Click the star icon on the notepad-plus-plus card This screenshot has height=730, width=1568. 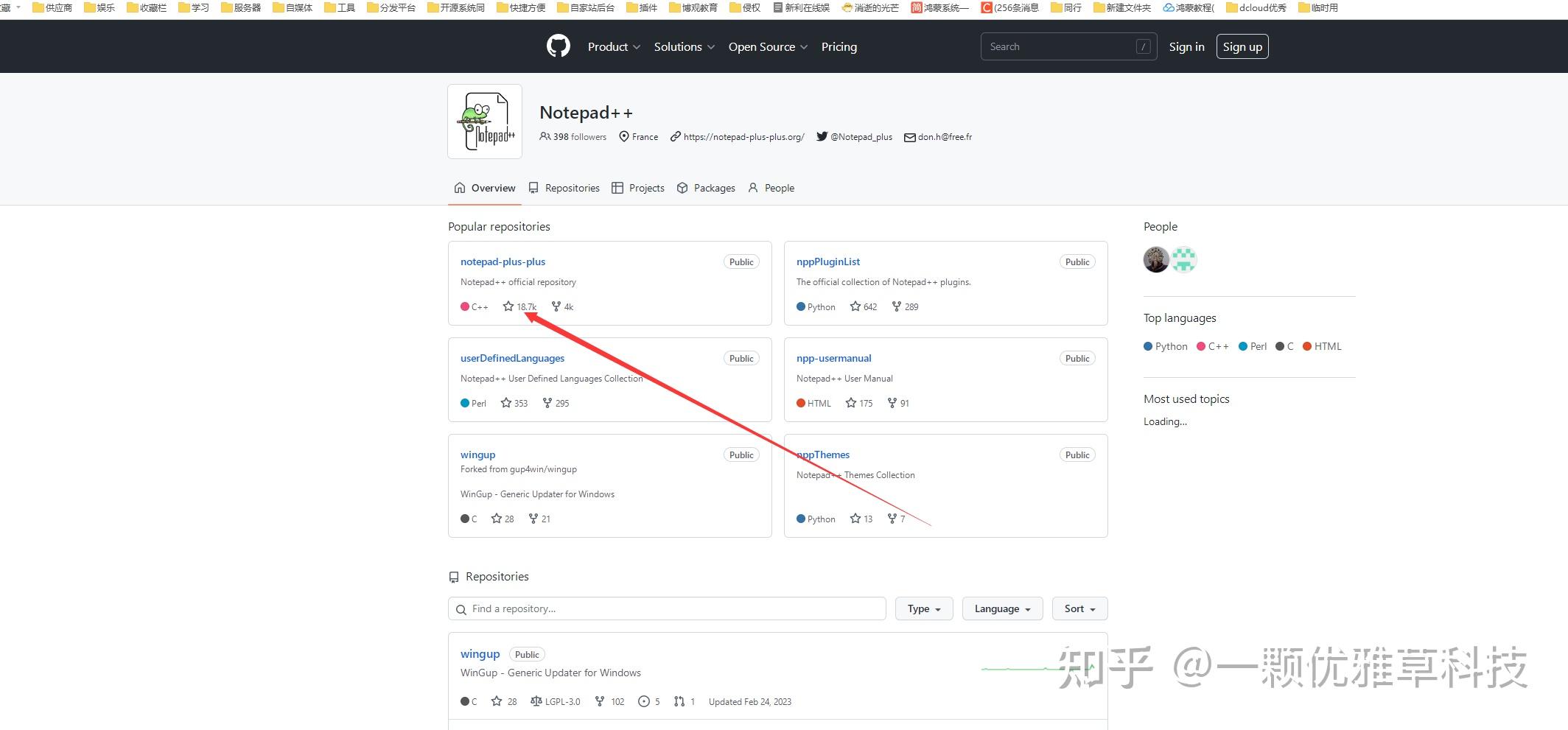[508, 306]
